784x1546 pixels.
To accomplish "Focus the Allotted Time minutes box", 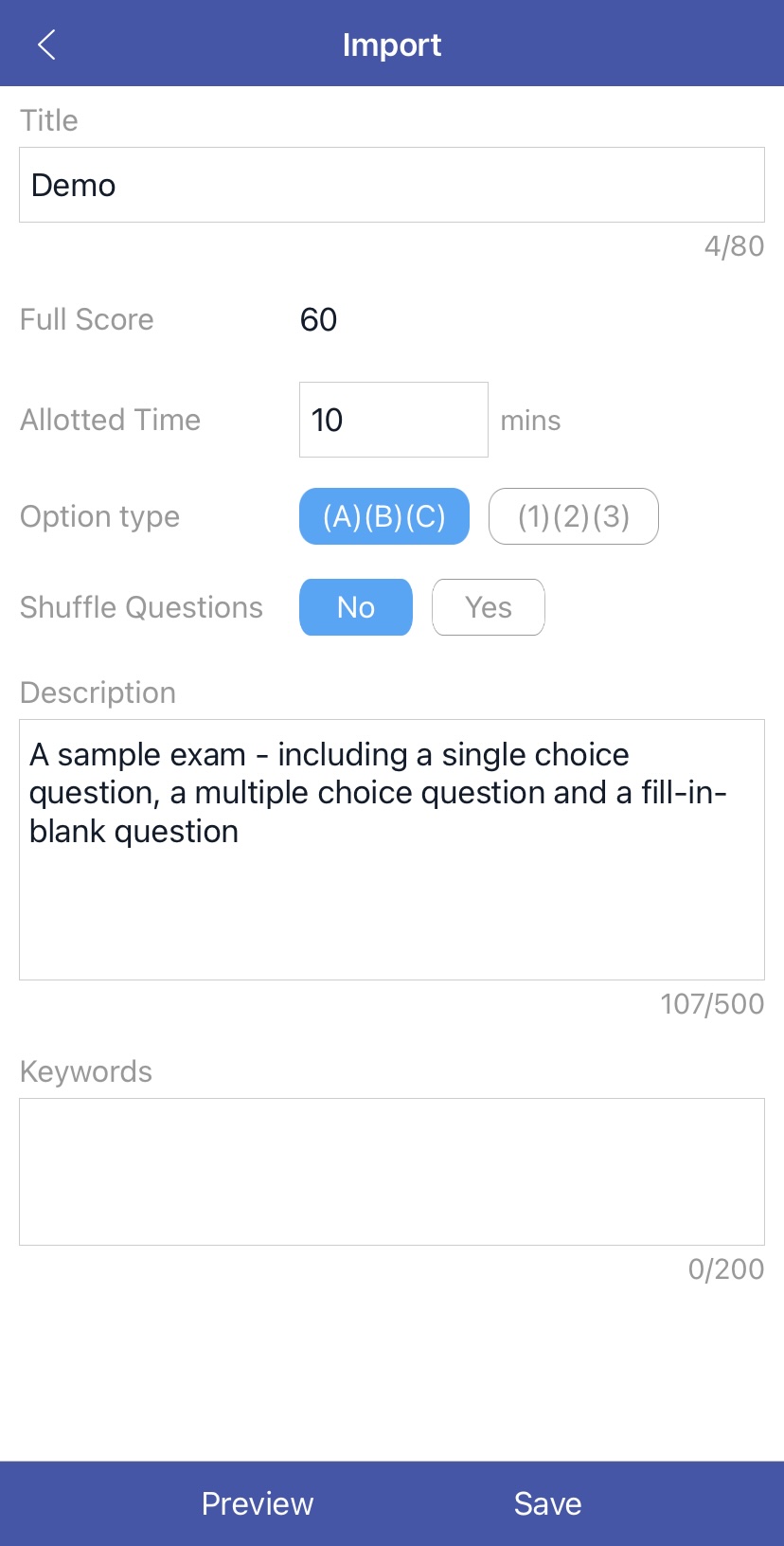I will pyautogui.click(x=393, y=420).
